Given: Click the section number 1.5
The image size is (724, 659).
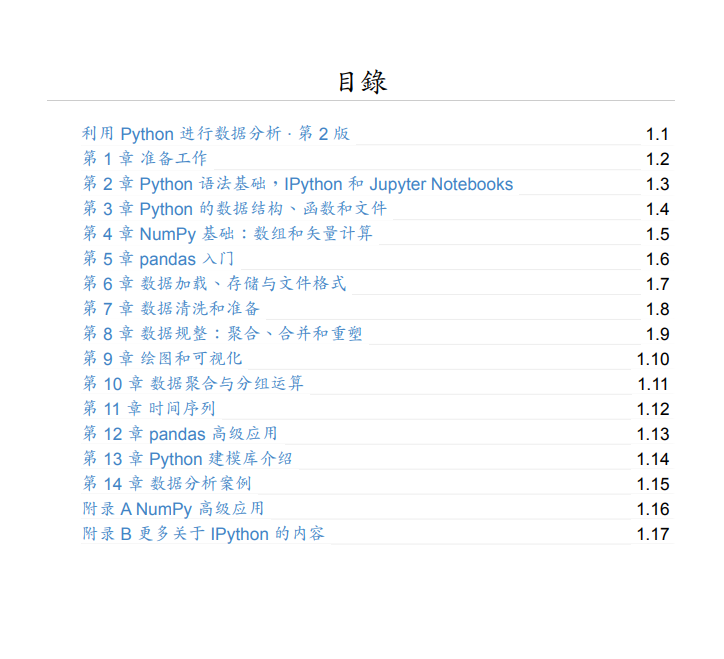Looking at the screenshot, I should click(x=657, y=234).
